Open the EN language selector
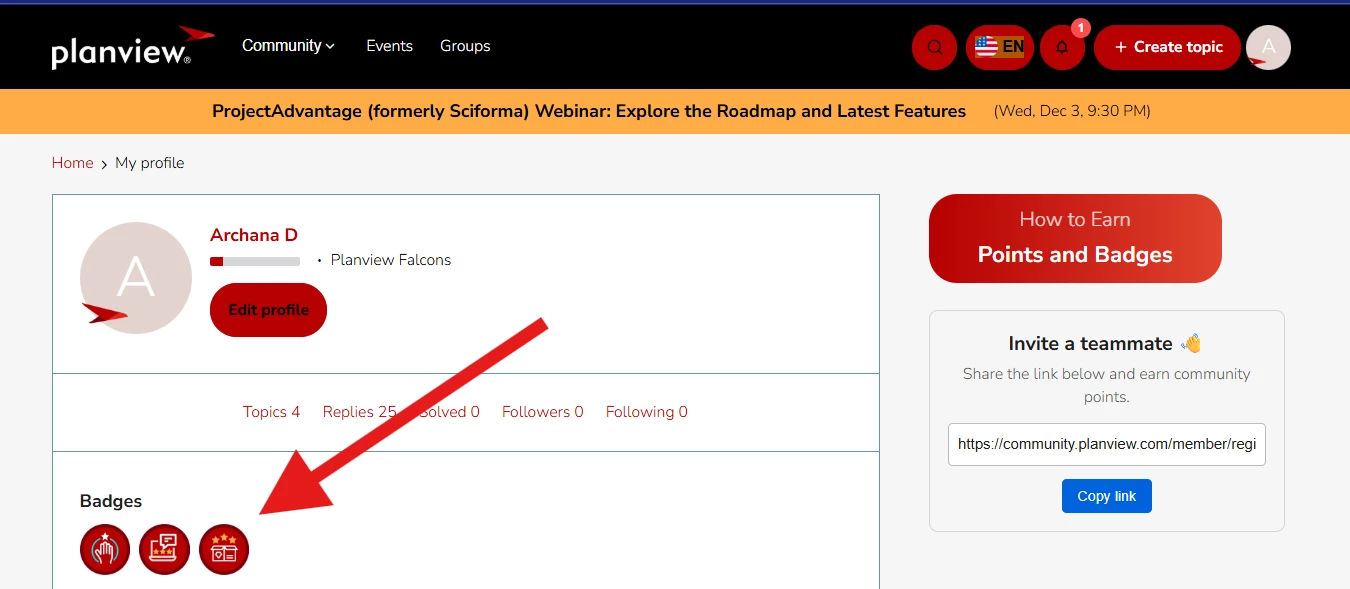Screen dimensions: 1350x589 tap(1000, 47)
